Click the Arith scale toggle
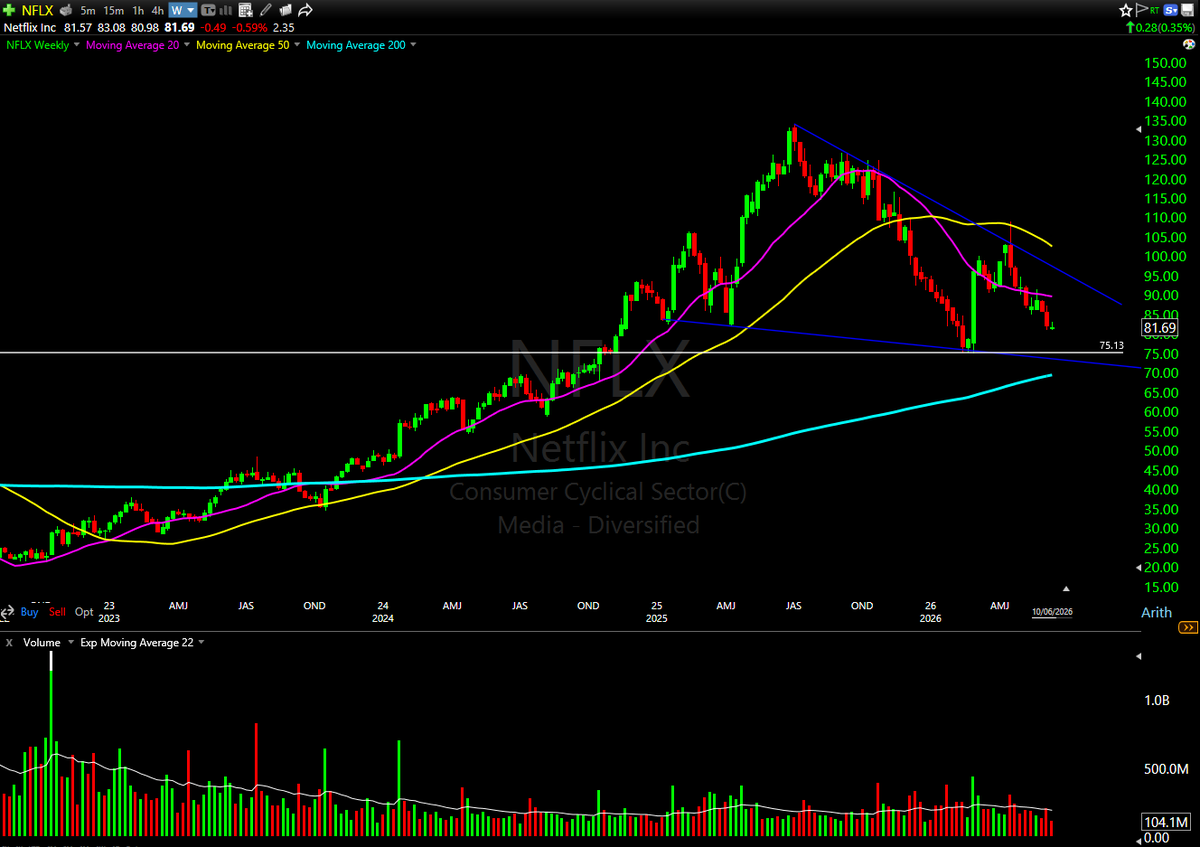The image size is (1200, 847). 1156,612
